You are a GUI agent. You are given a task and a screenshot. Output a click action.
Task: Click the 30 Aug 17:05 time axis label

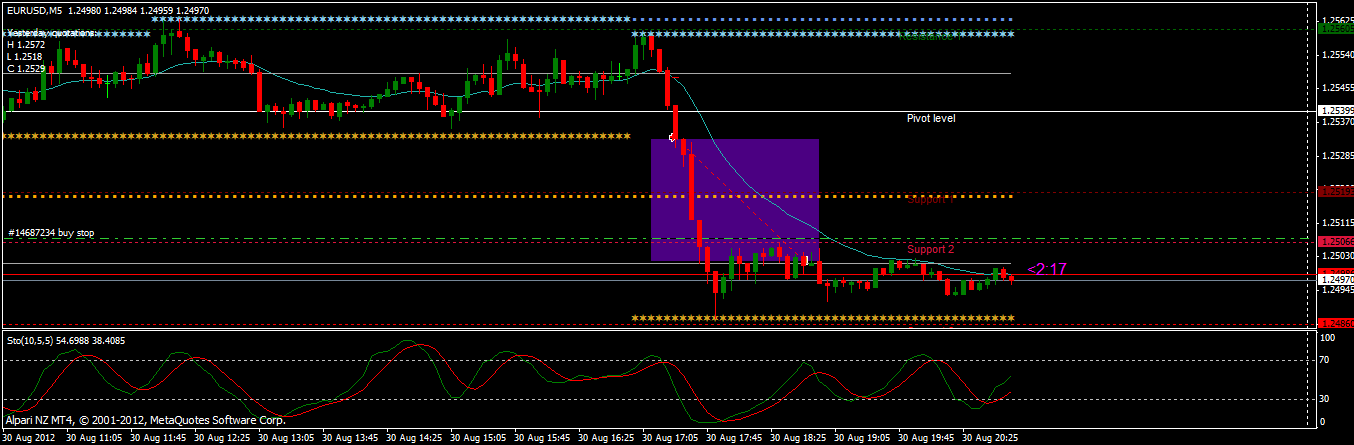click(x=672, y=437)
